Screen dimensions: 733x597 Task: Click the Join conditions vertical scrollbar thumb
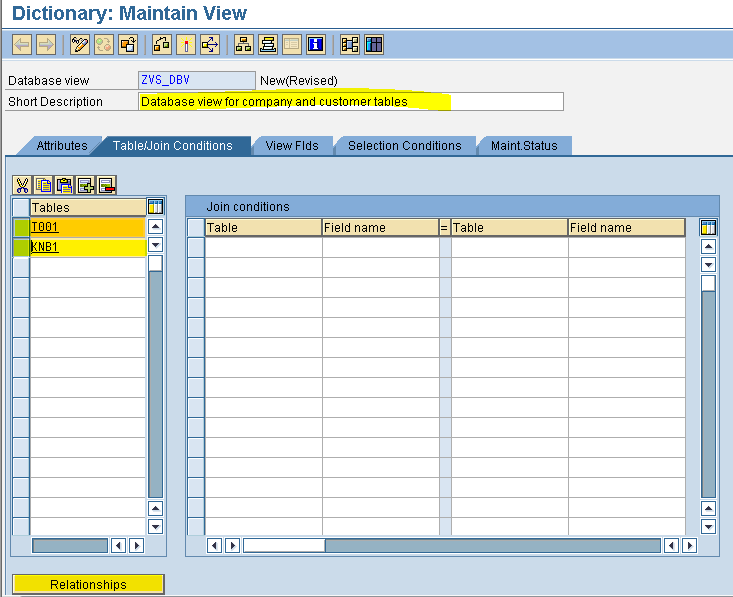(x=708, y=283)
